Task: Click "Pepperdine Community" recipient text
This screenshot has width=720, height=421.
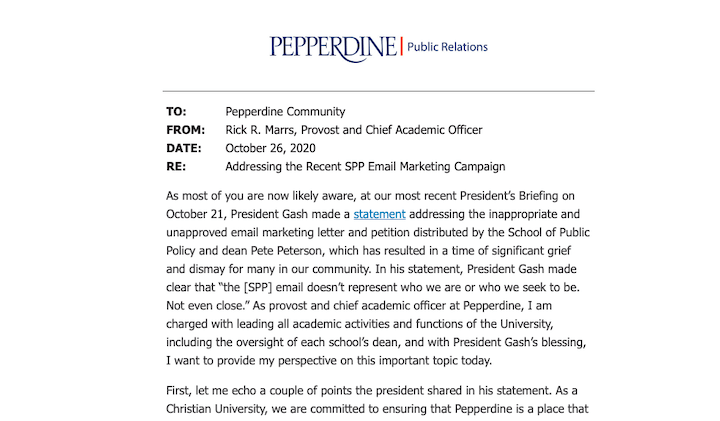Action: [x=285, y=112]
